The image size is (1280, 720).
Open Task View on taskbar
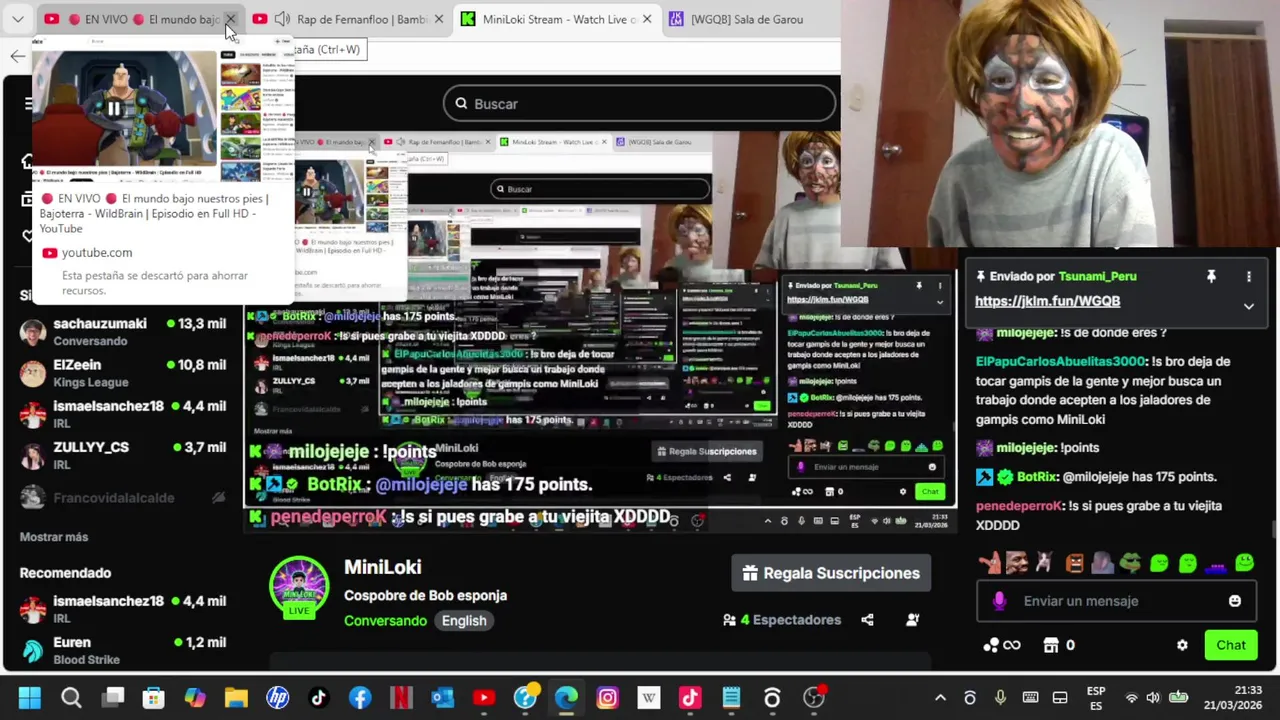click(x=113, y=698)
